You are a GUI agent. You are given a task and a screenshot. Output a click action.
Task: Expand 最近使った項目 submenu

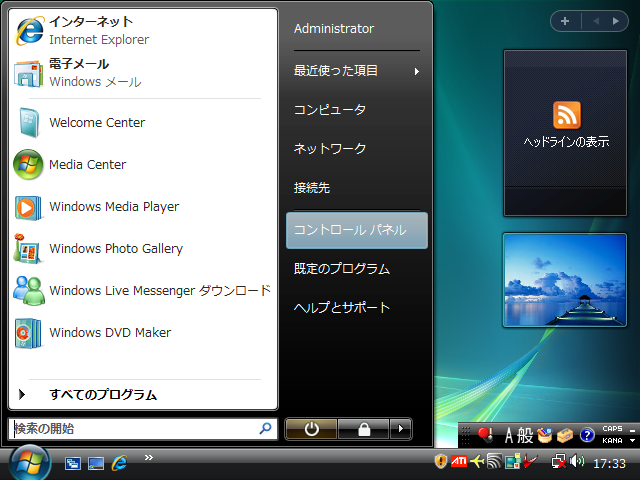click(357, 71)
